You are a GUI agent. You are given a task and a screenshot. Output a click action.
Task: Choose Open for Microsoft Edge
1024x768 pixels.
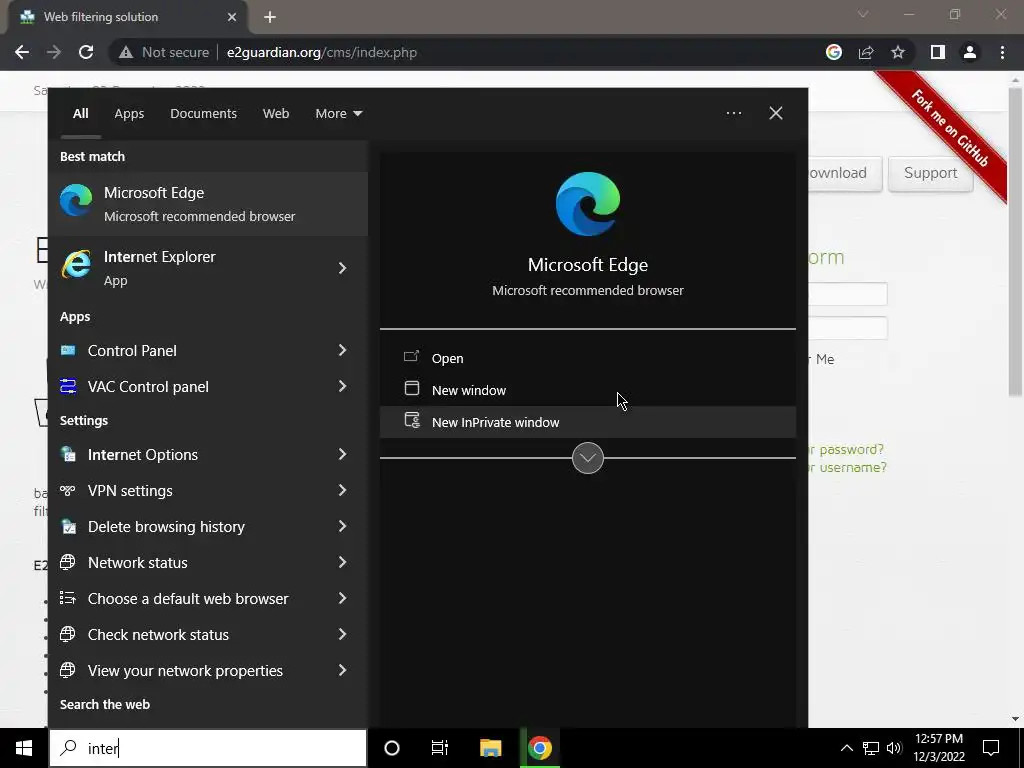click(x=588, y=358)
